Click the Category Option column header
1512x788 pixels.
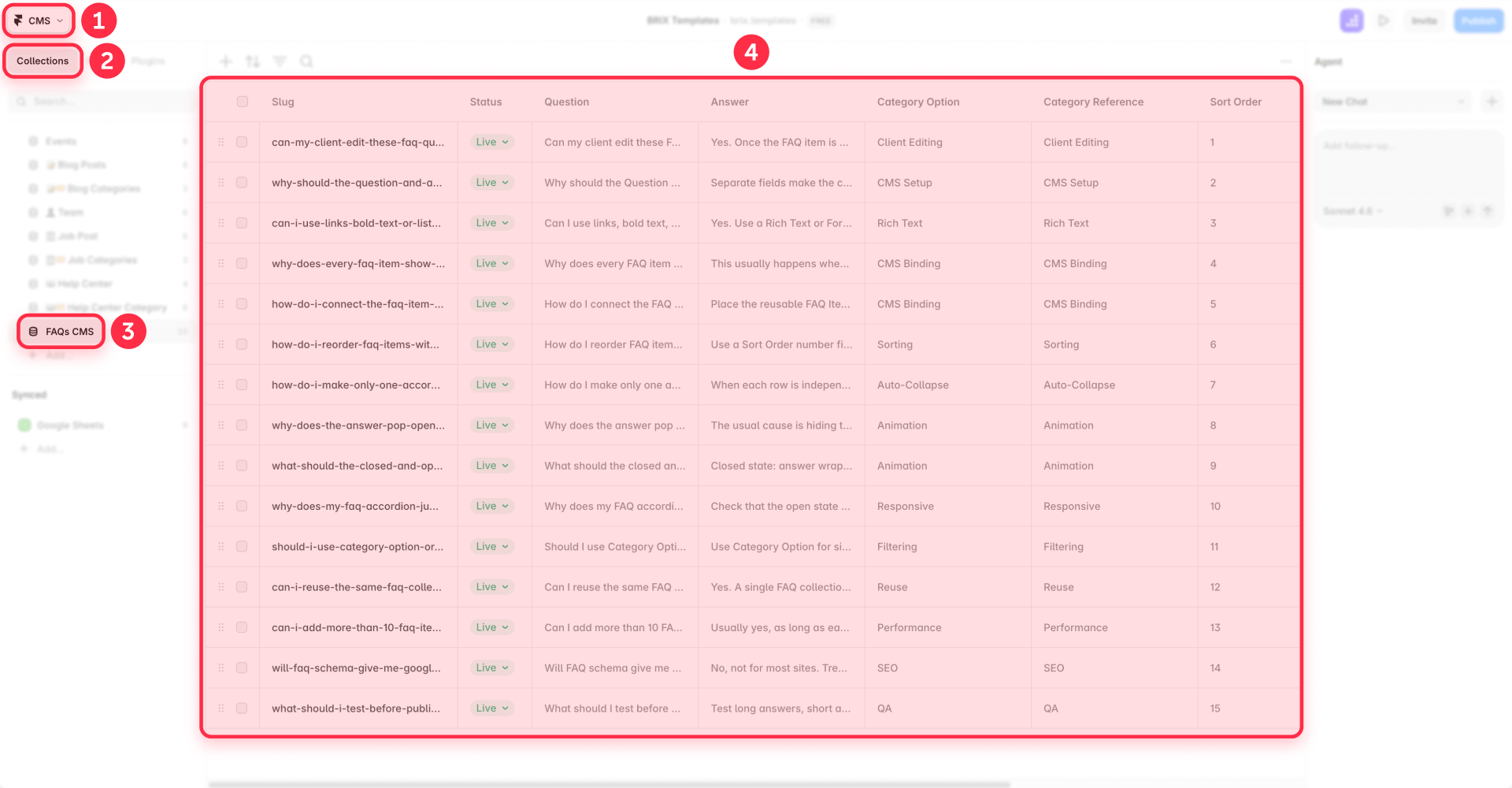(x=918, y=102)
